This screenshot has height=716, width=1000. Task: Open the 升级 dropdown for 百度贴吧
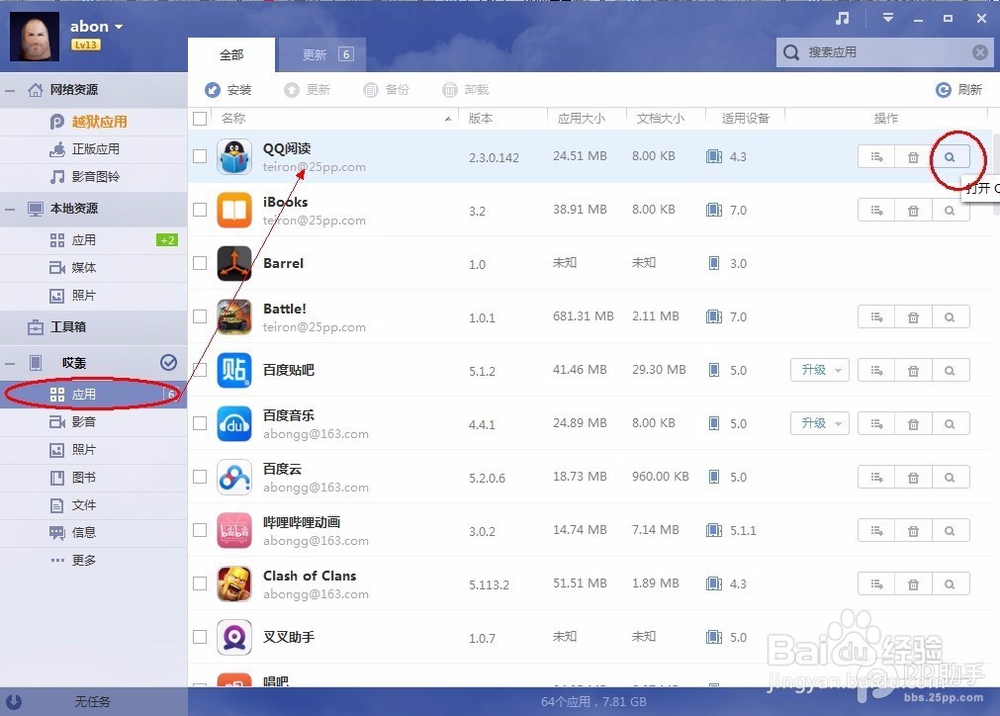838,370
